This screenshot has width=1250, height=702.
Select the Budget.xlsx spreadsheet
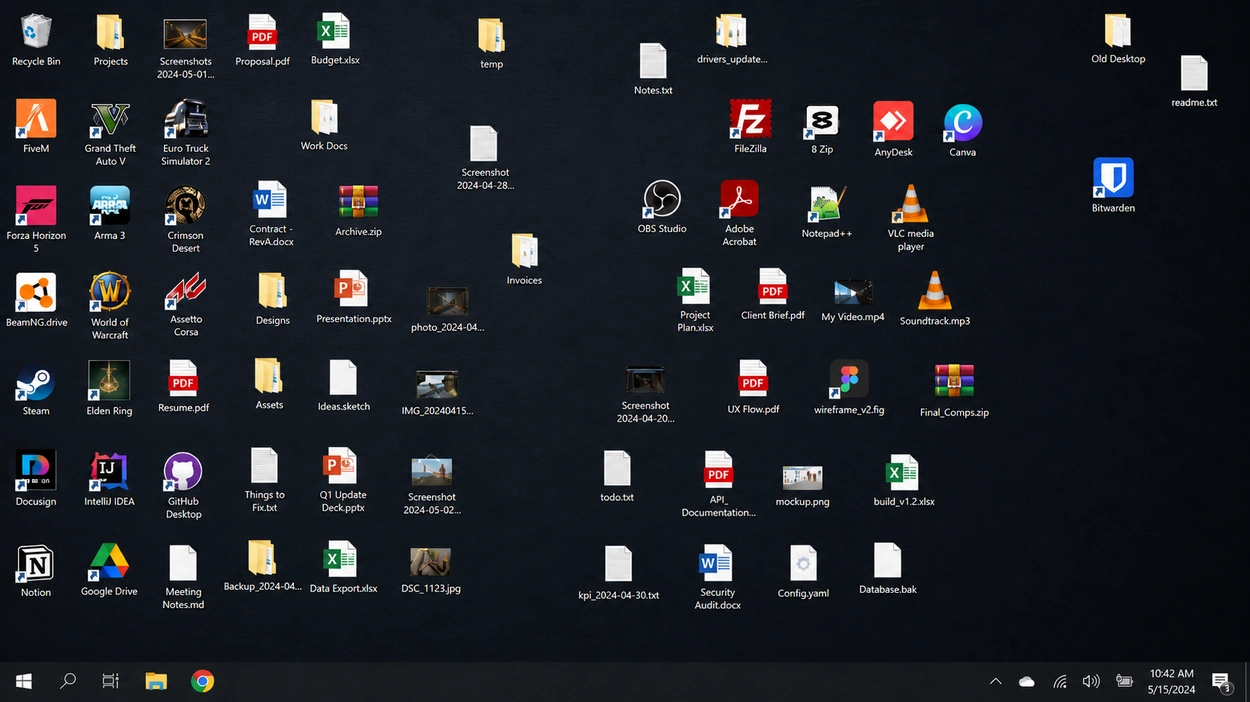[334, 32]
